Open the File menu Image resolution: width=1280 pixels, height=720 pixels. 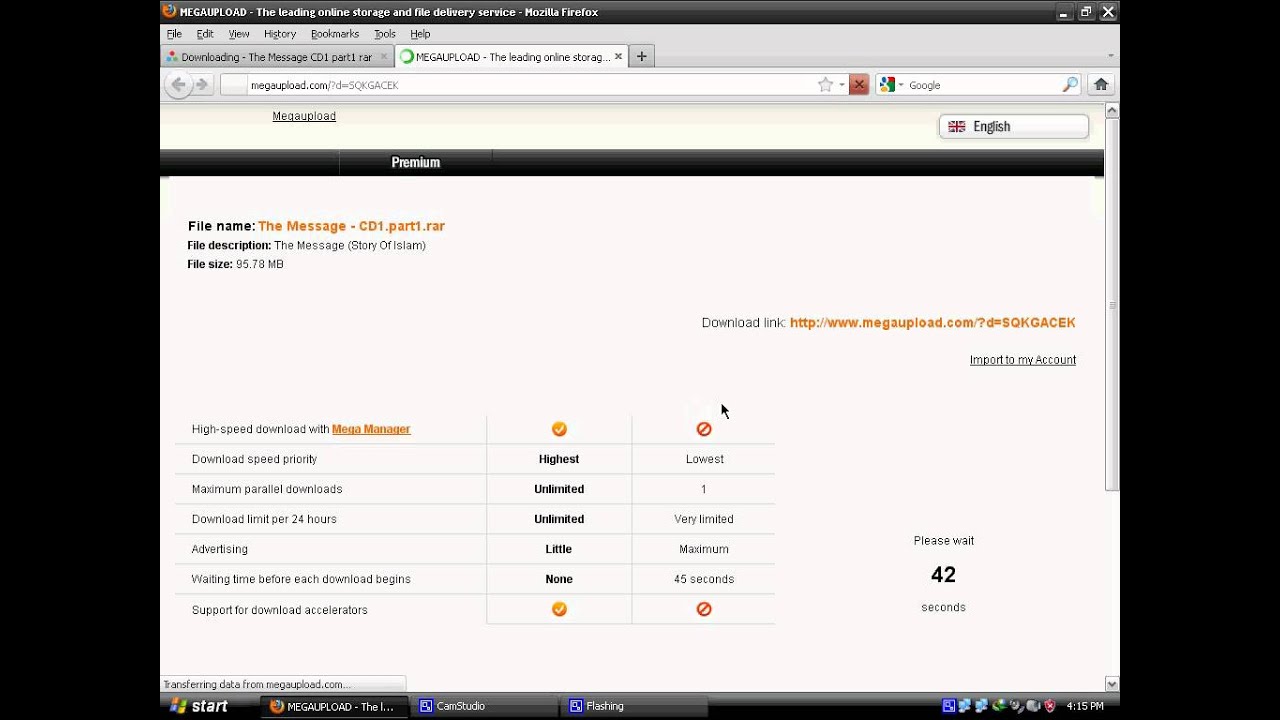(x=174, y=34)
